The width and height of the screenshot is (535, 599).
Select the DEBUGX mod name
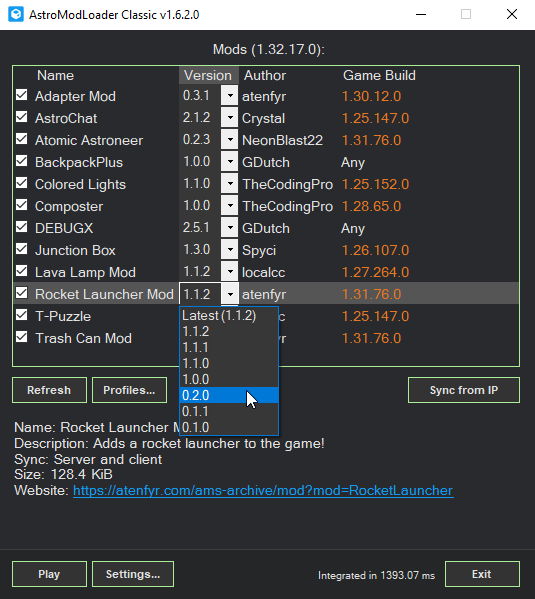click(64, 228)
